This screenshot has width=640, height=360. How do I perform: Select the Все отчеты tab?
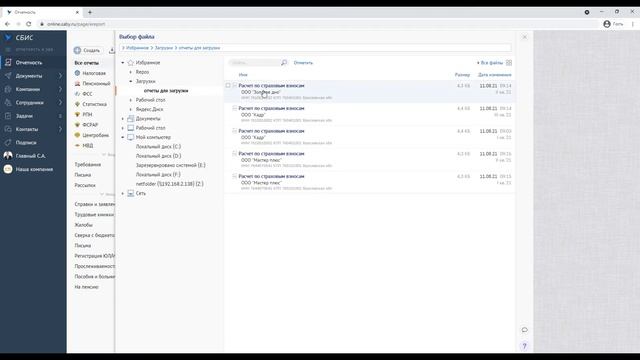click(87, 63)
